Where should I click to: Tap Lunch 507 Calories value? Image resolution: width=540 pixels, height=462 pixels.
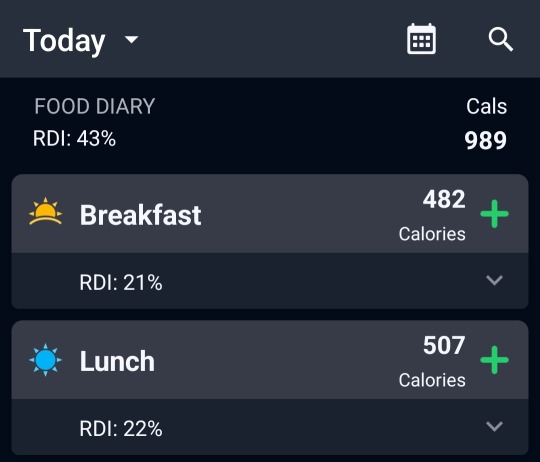432,361
